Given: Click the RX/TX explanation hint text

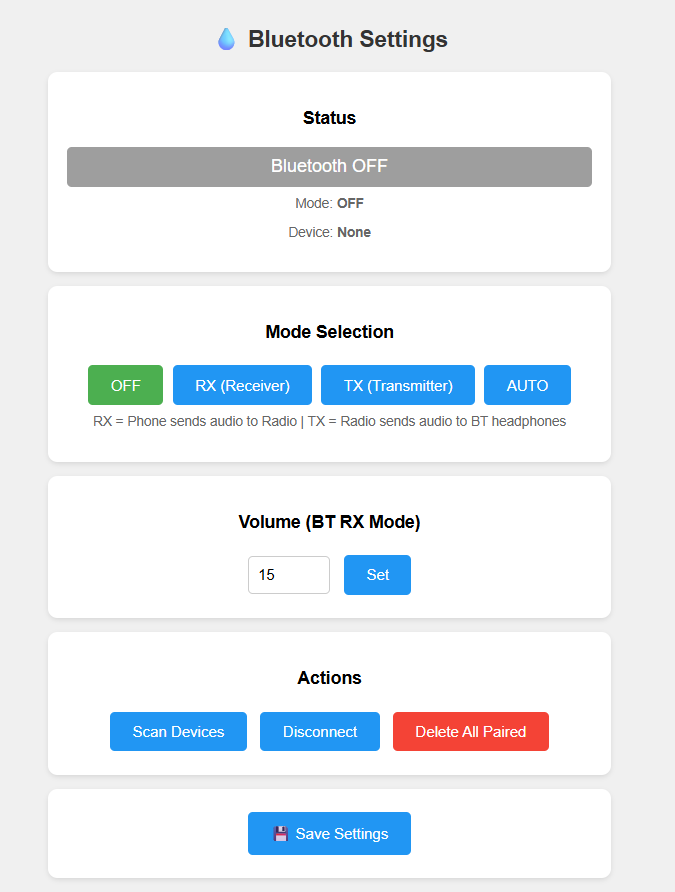Looking at the screenshot, I should tap(329, 421).
